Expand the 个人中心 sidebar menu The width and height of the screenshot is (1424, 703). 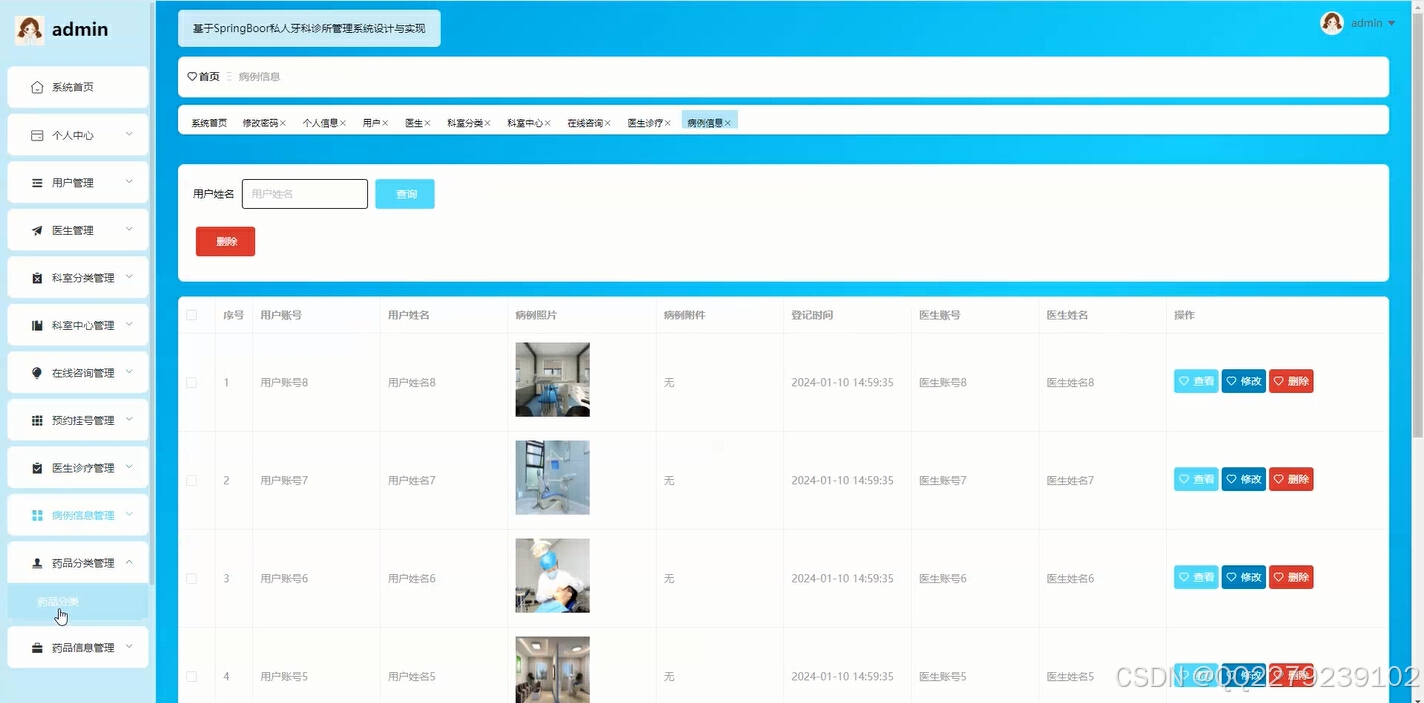pos(77,134)
